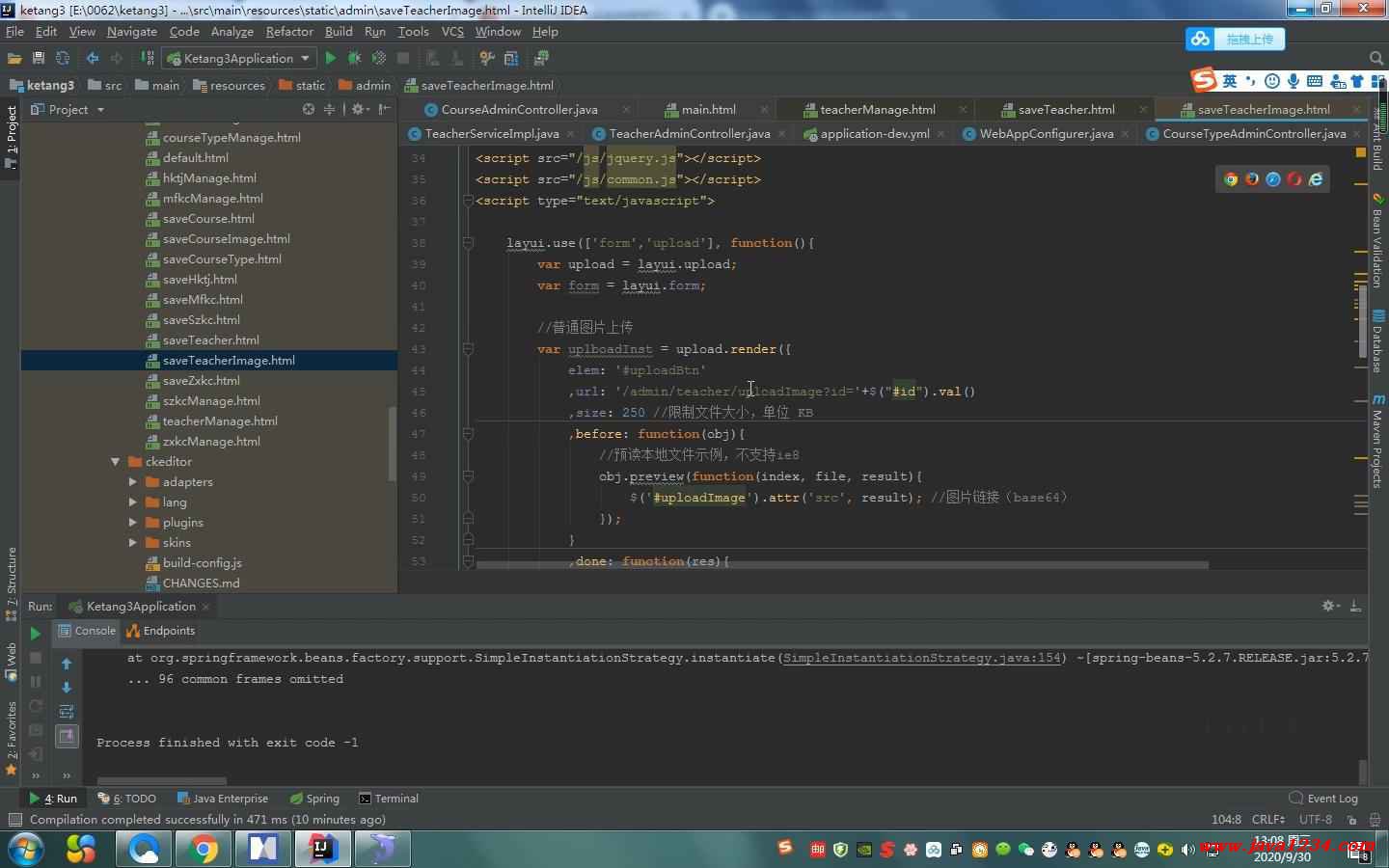Expand the skins folder
The height and width of the screenshot is (868, 1389).
(133, 543)
